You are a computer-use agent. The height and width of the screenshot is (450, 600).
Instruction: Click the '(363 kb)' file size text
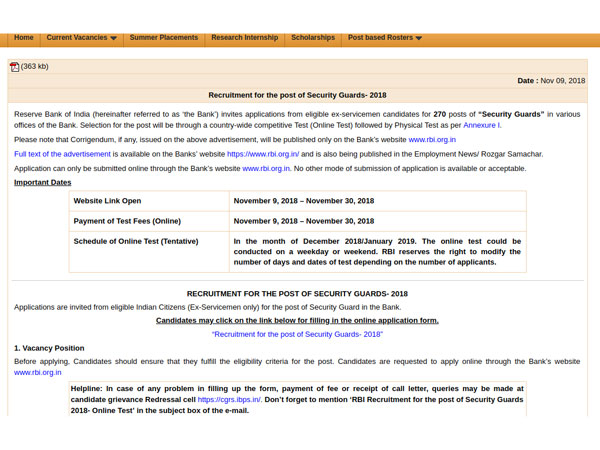(34, 66)
